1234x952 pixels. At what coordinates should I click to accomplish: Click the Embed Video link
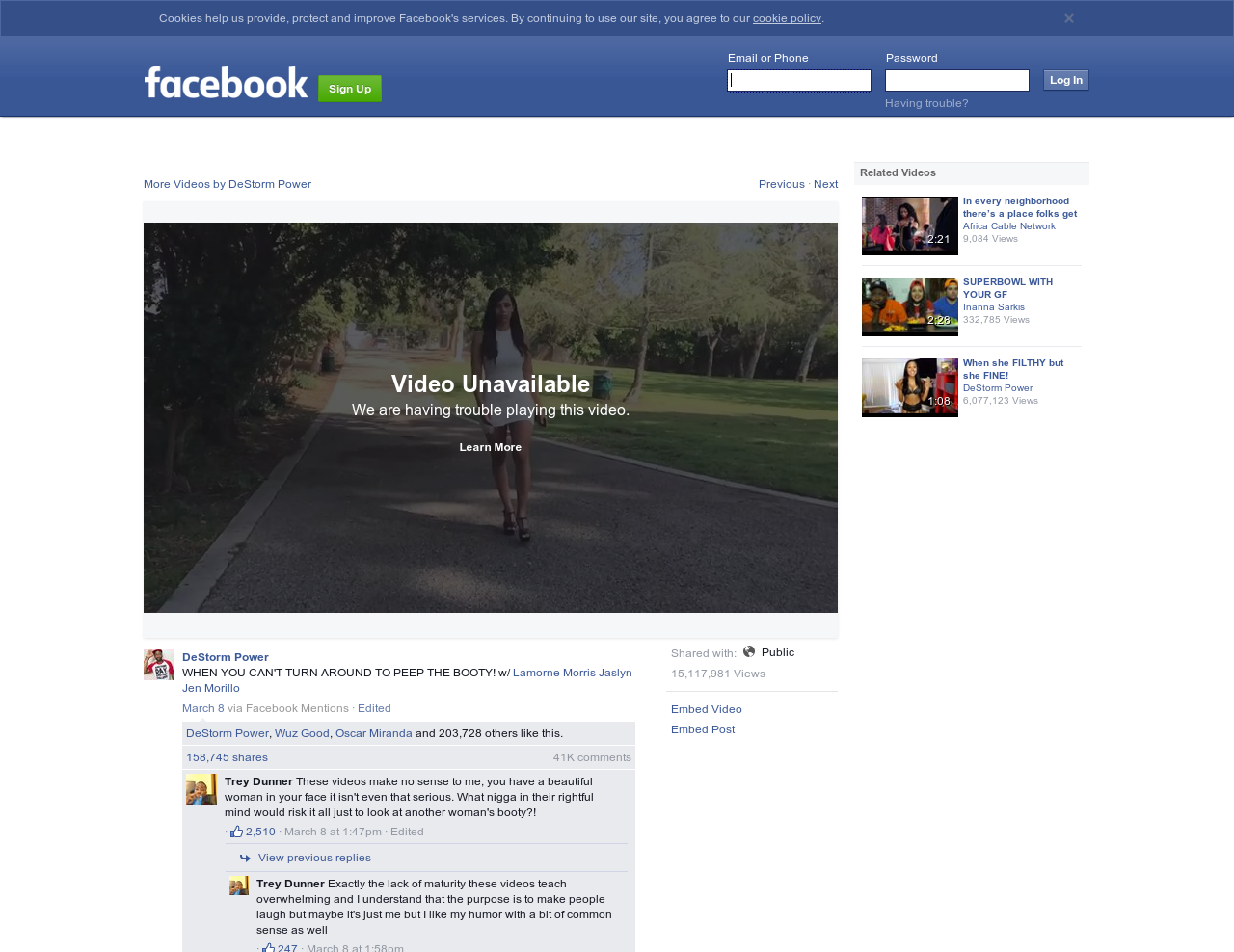coord(707,709)
